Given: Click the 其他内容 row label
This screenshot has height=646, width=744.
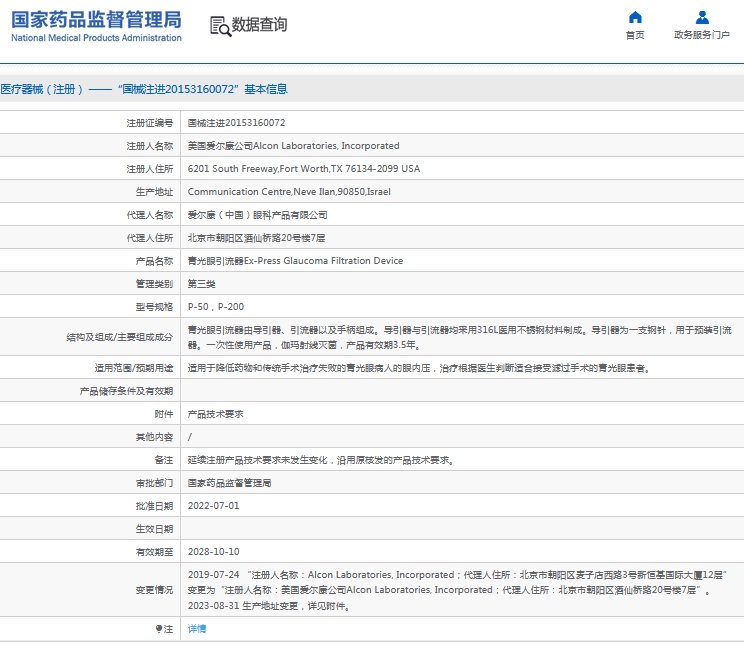Looking at the screenshot, I should [x=154, y=437].
